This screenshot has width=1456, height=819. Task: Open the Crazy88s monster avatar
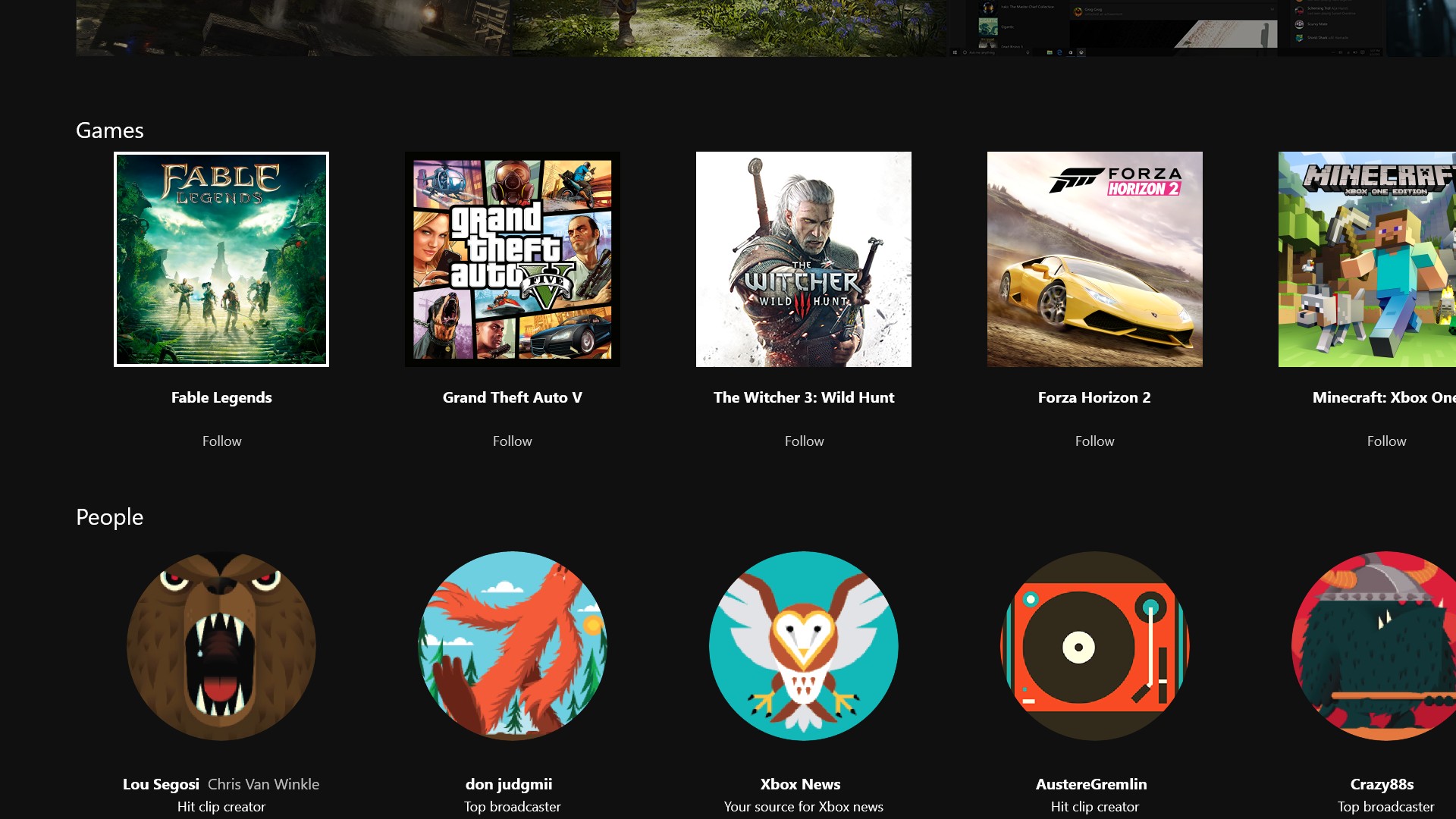[1374, 646]
